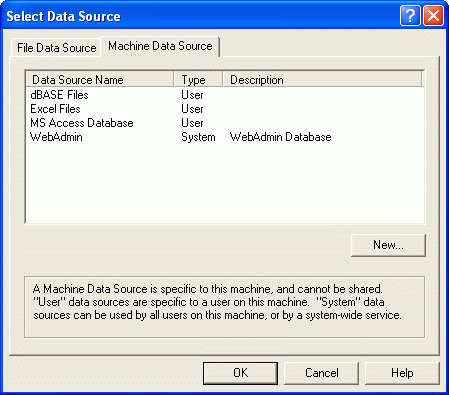
Task: Click the User type cell for dBASE Files
Action: coord(192,95)
